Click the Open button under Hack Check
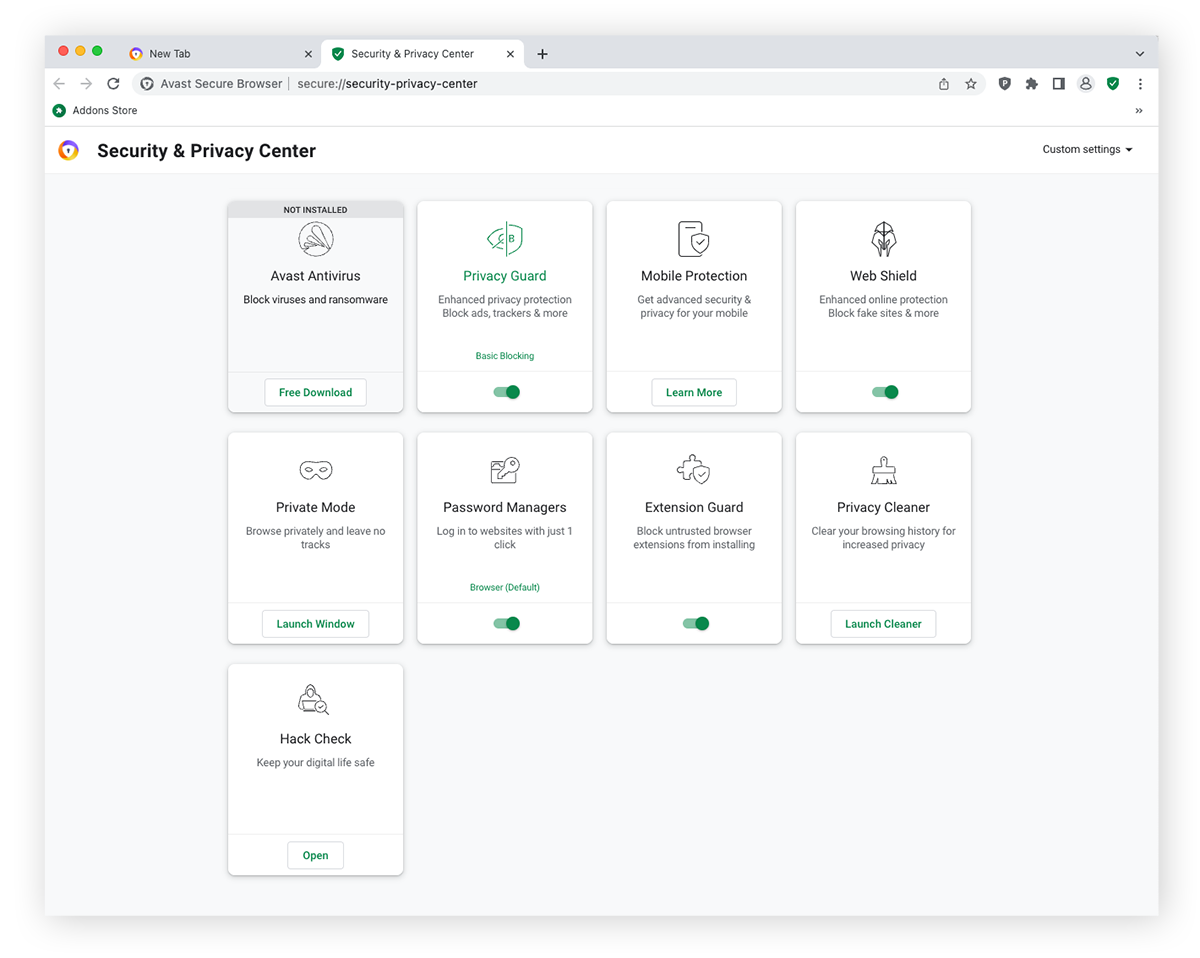The width and height of the screenshot is (1200, 958). [315, 855]
